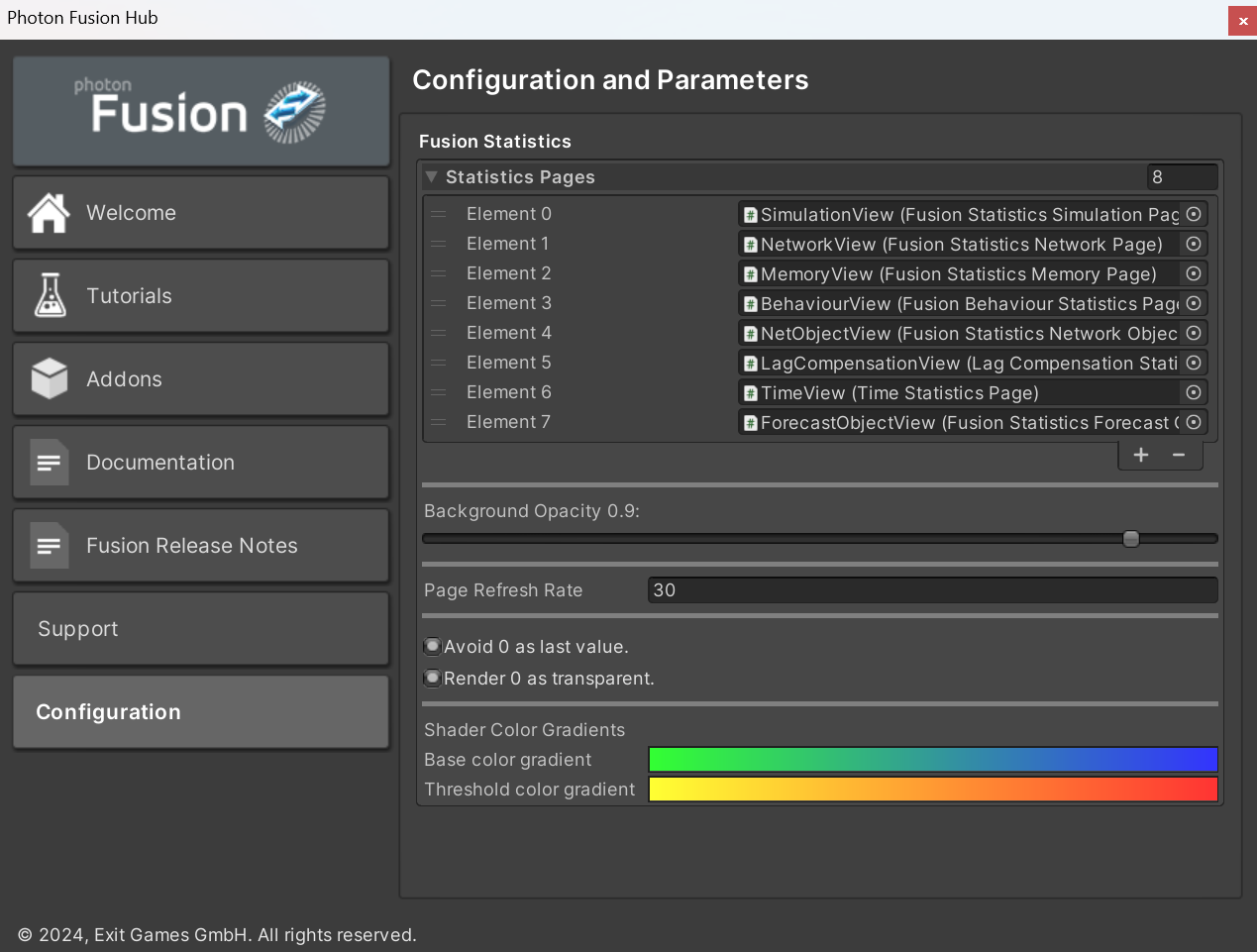The image size is (1257, 952).
Task: Toggle Render 0 as transparent
Action: [x=433, y=678]
